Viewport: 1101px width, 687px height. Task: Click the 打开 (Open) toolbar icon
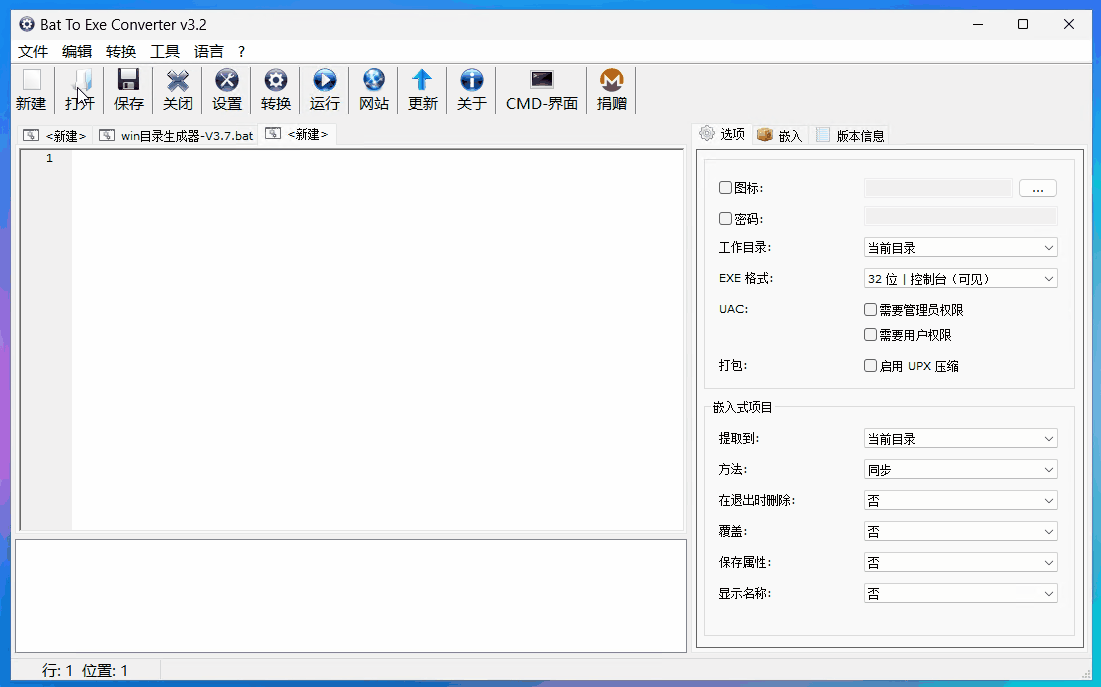click(x=81, y=81)
